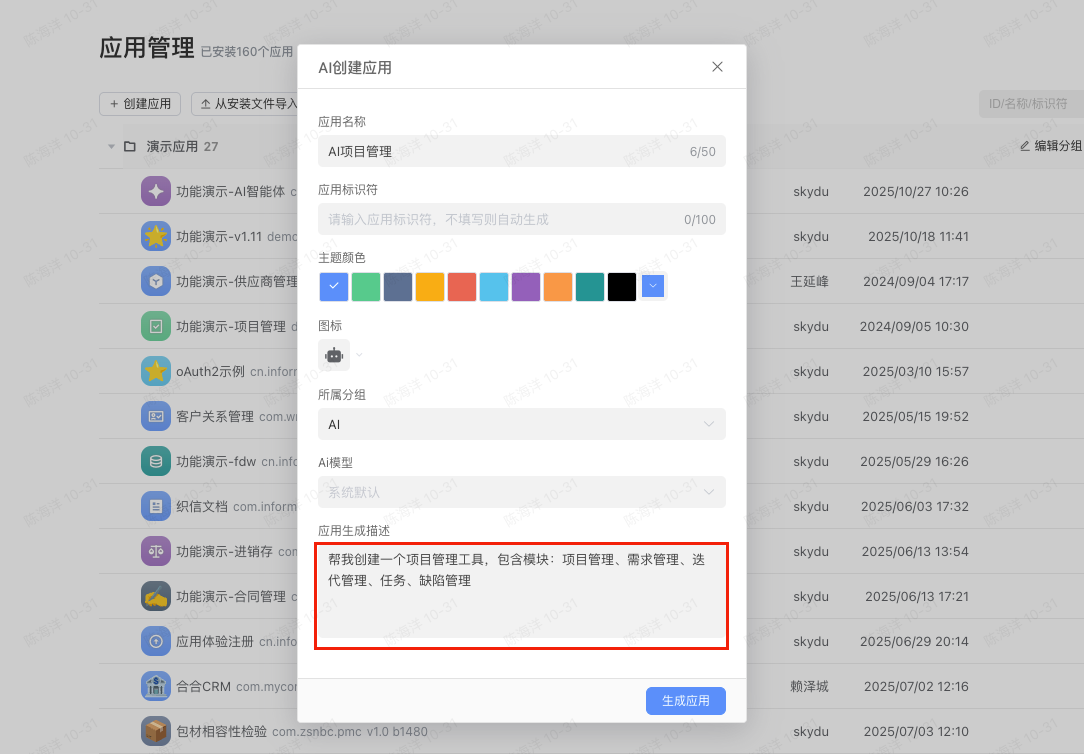The width and height of the screenshot is (1084, 754).
Task: Click the 织信文档 document icon
Action: [x=156, y=506]
